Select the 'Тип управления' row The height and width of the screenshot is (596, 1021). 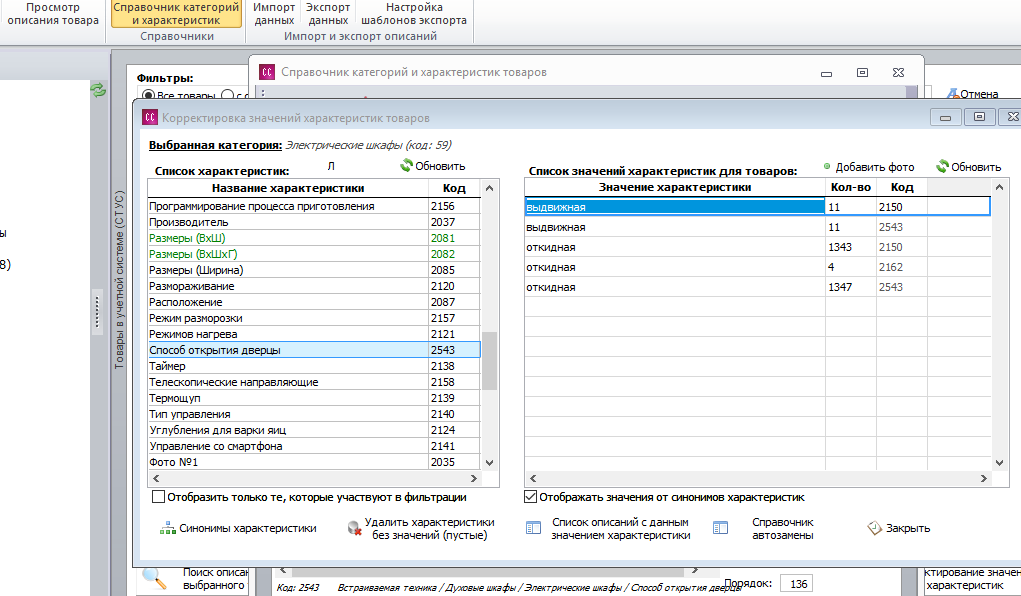(x=314, y=414)
